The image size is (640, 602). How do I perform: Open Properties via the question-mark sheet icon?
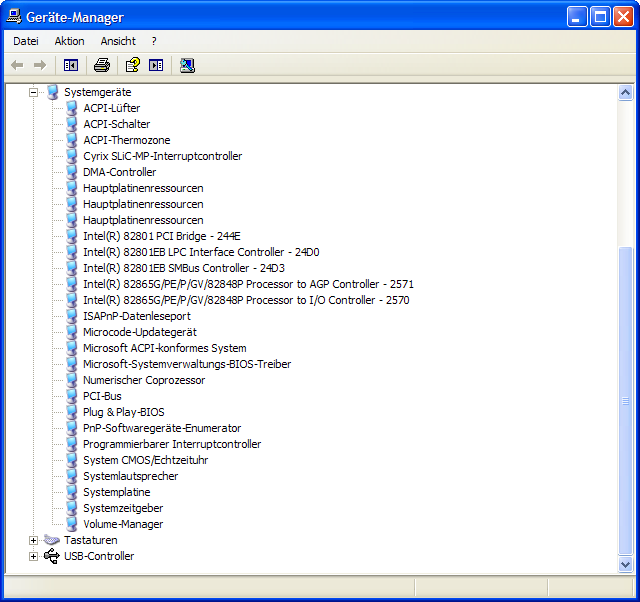point(133,65)
